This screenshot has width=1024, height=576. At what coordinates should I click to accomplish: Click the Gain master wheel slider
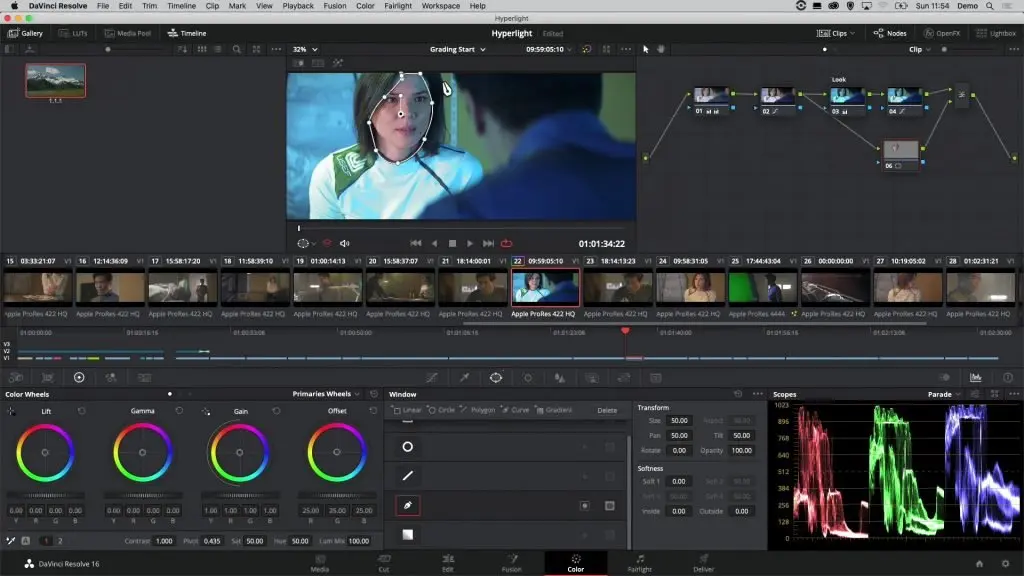point(241,495)
